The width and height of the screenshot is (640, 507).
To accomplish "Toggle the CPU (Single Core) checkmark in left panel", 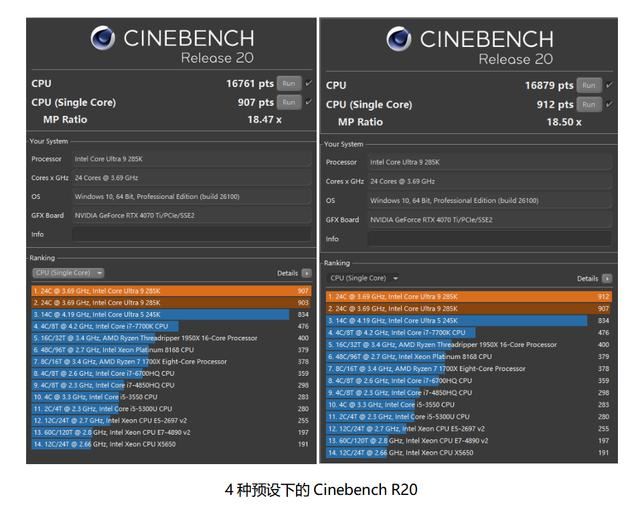I will (308, 102).
